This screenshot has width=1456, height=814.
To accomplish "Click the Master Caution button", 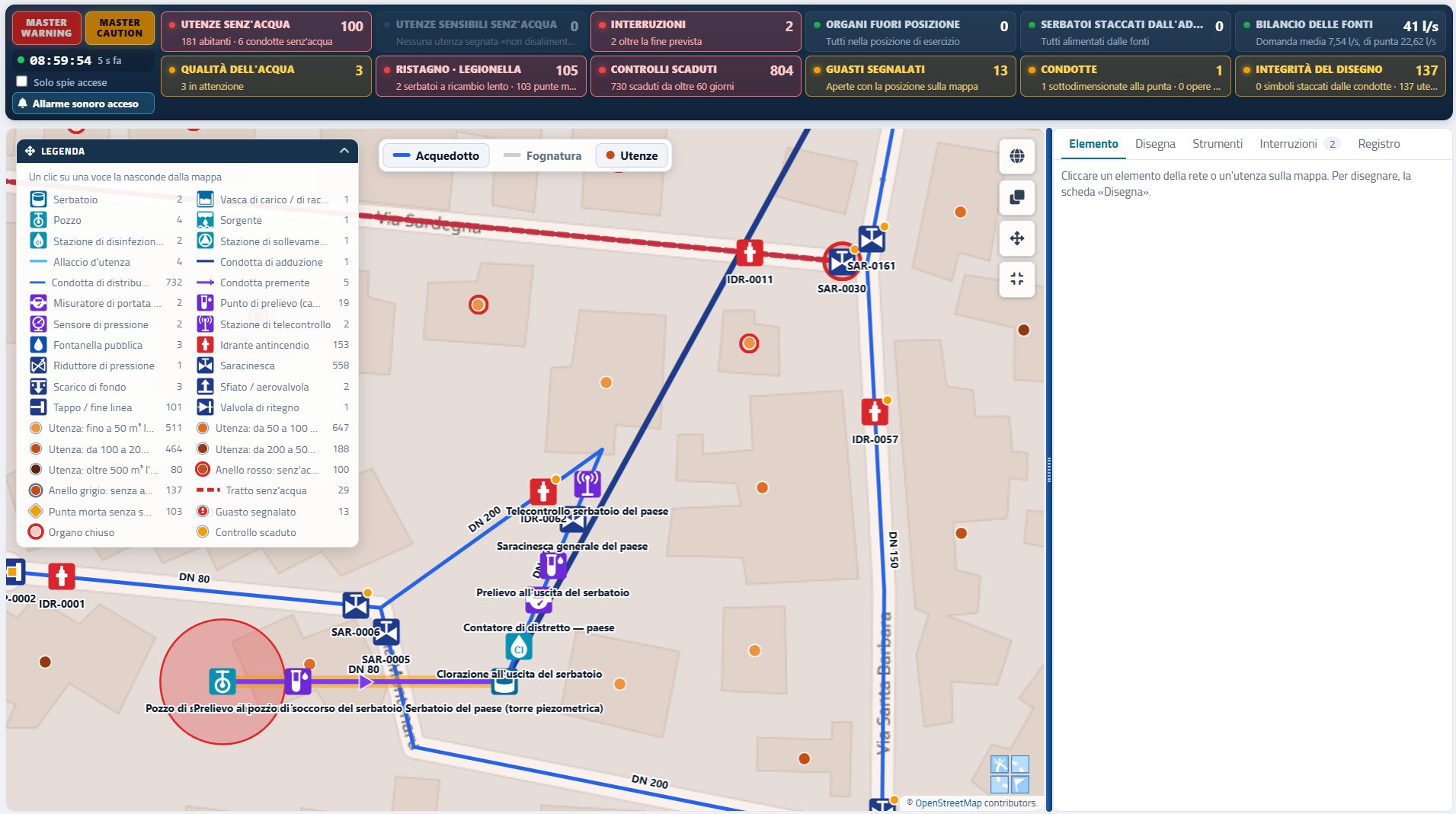I will coord(120,28).
